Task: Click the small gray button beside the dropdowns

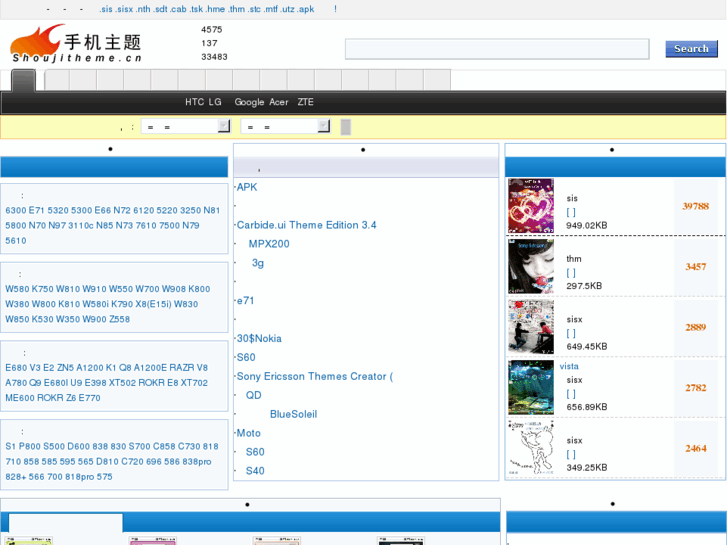Action: [345, 127]
